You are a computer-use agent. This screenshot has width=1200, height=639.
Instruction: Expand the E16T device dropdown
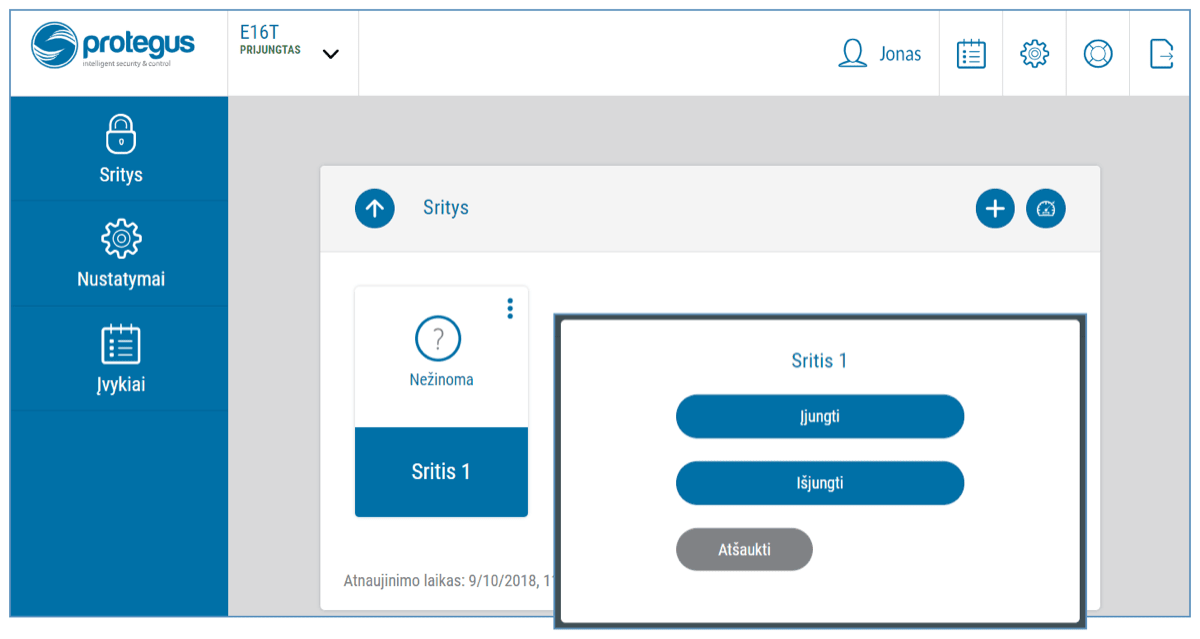coord(331,54)
